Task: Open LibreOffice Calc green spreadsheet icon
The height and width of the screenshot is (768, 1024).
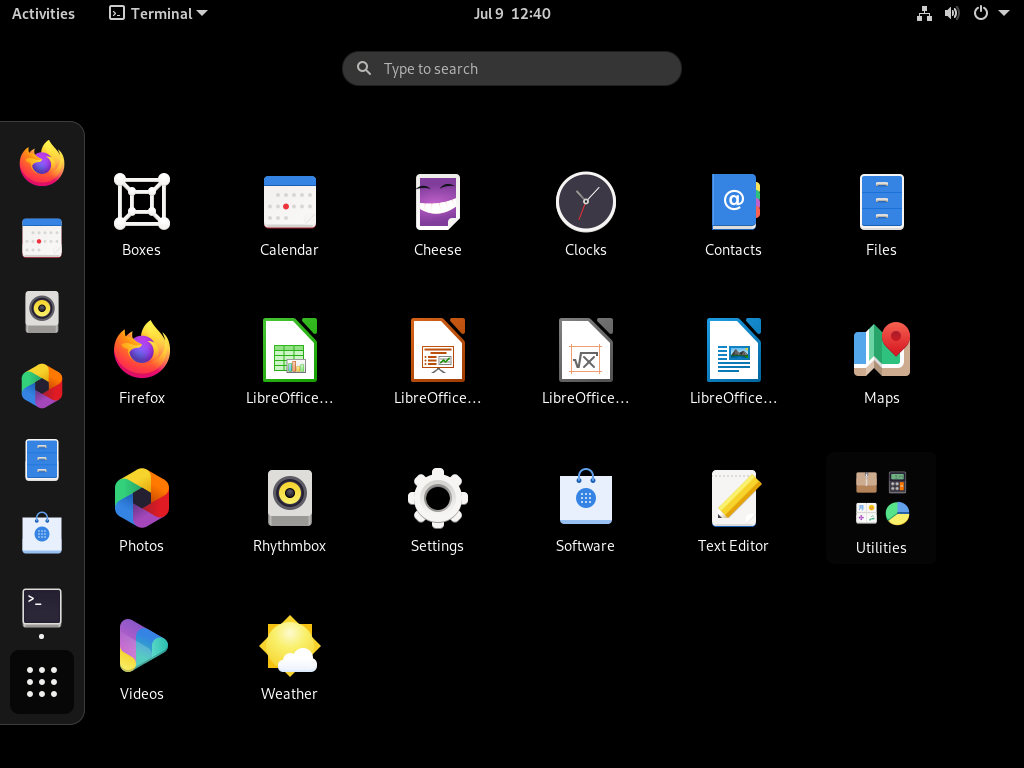Action: (x=289, y=349)
